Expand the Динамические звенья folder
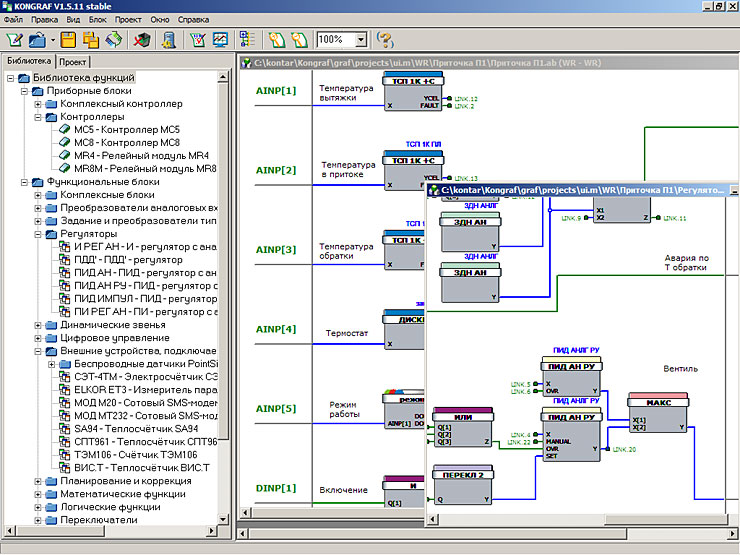This screenshot has width=740, height=555. tap(38, 325)
